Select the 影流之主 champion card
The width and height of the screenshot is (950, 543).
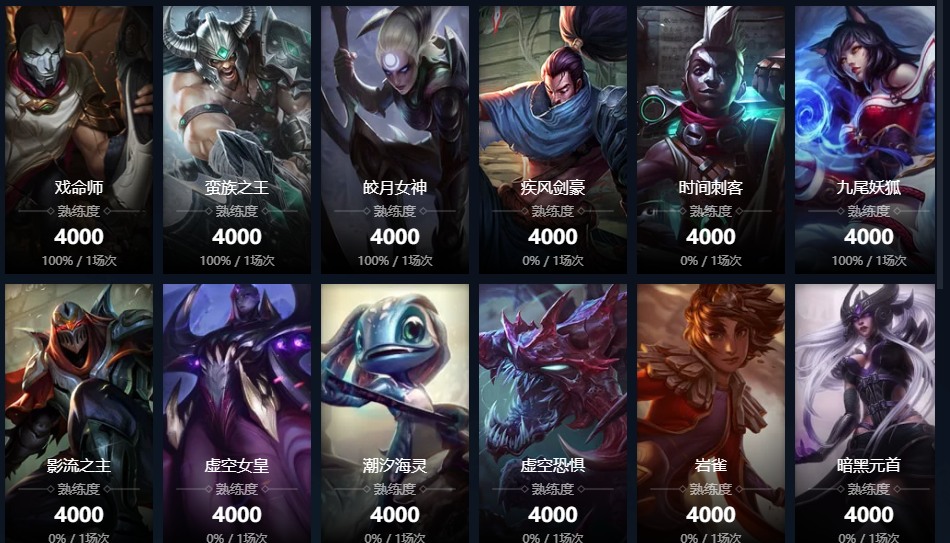[x=79, y=413]
